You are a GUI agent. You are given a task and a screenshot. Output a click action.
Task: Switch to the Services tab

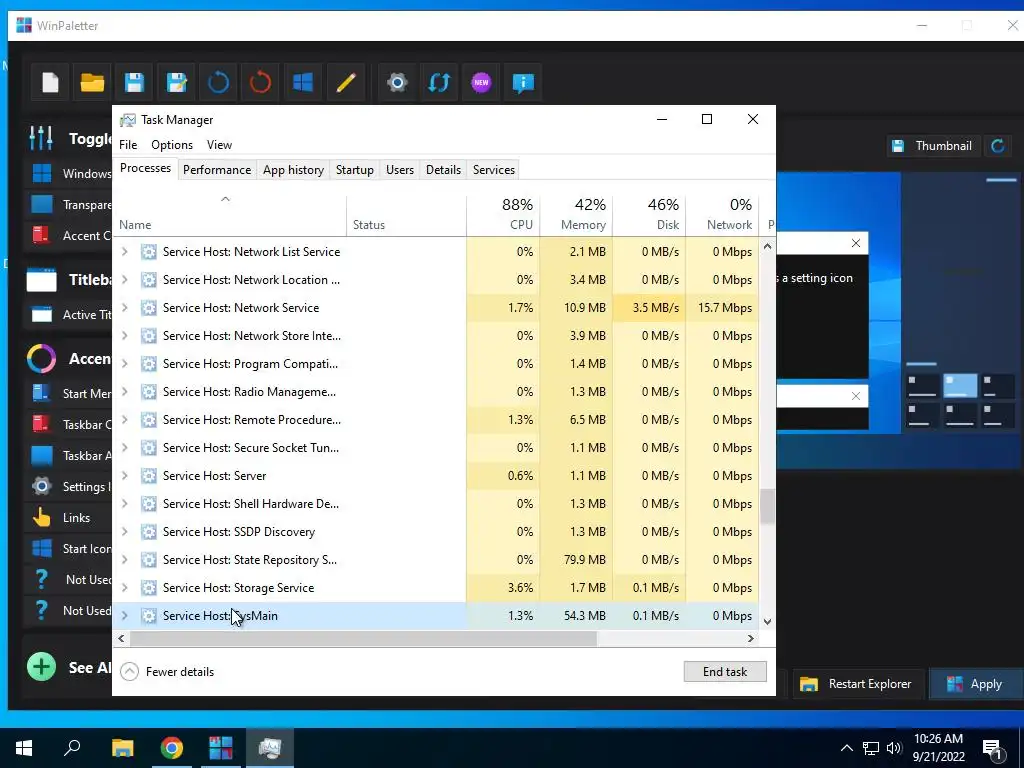pos(494,170)
